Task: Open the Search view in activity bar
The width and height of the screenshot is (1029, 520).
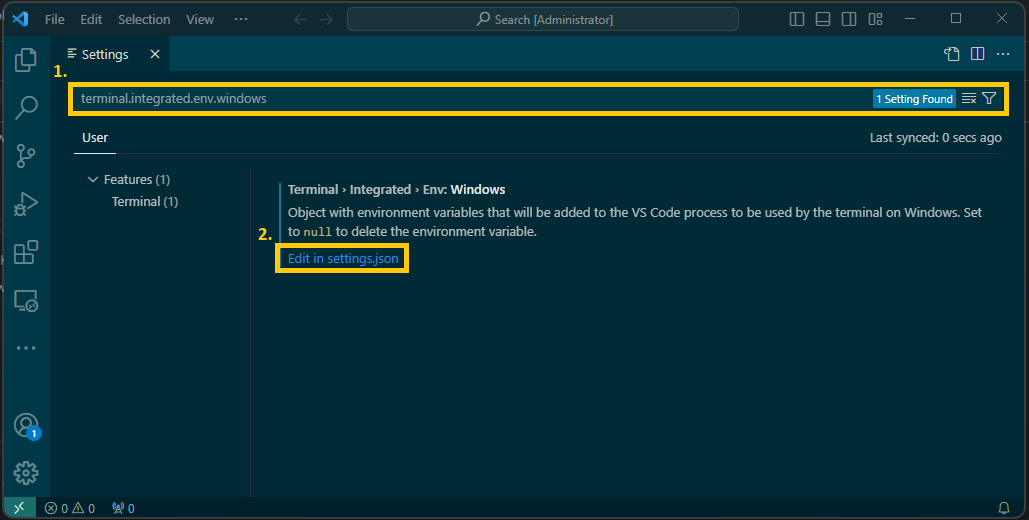Action: pos(26,107)
